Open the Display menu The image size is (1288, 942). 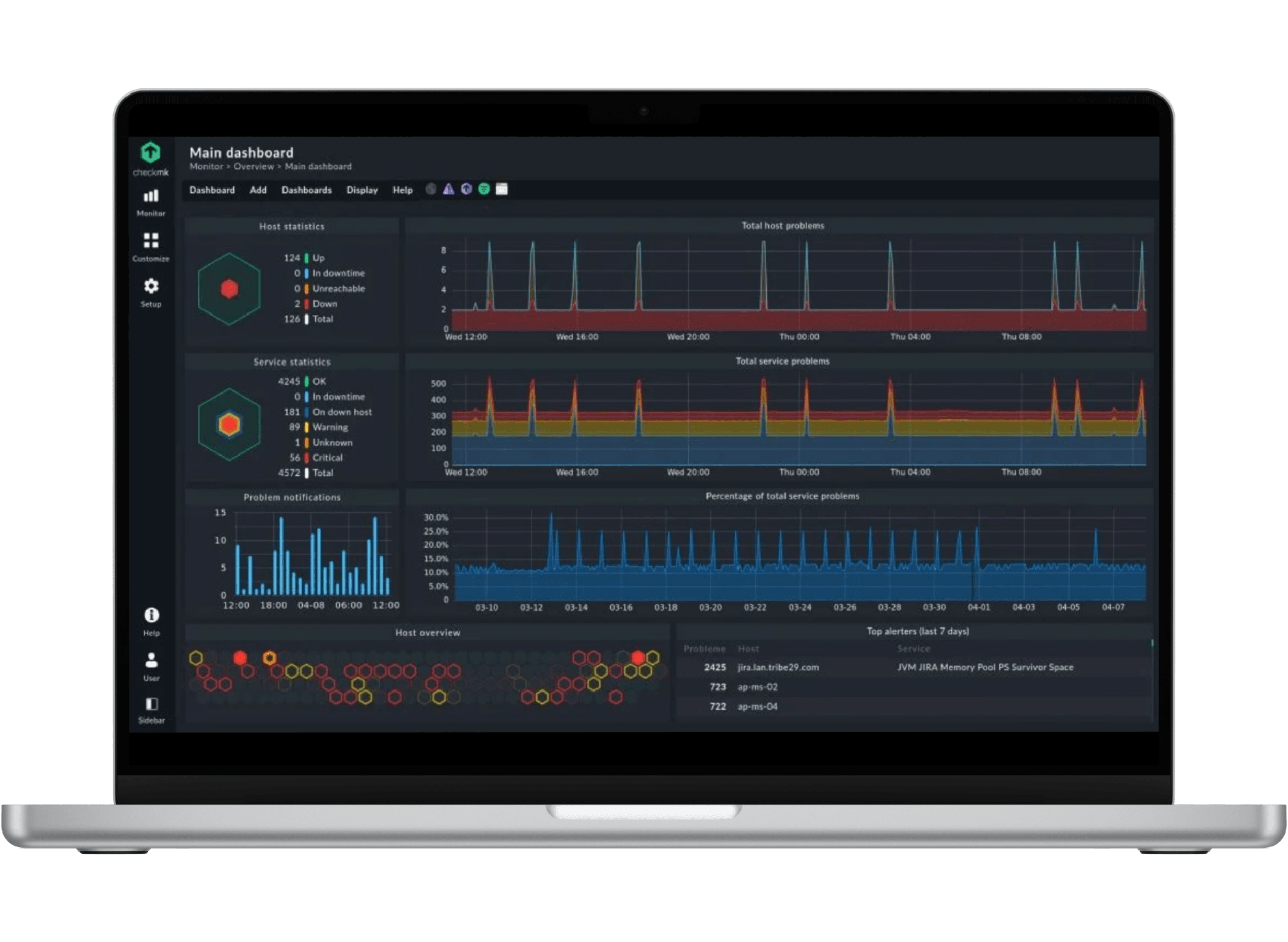(362, 190)
